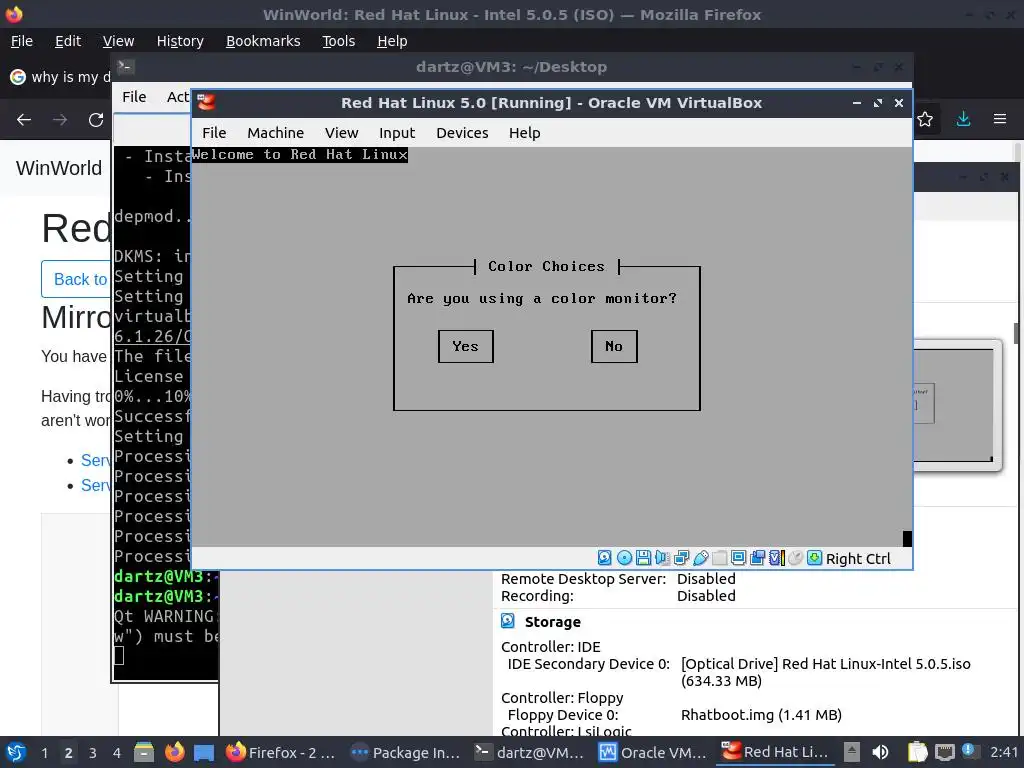Click the terminal icon in terminal title bar

click(x=125, y=66)
